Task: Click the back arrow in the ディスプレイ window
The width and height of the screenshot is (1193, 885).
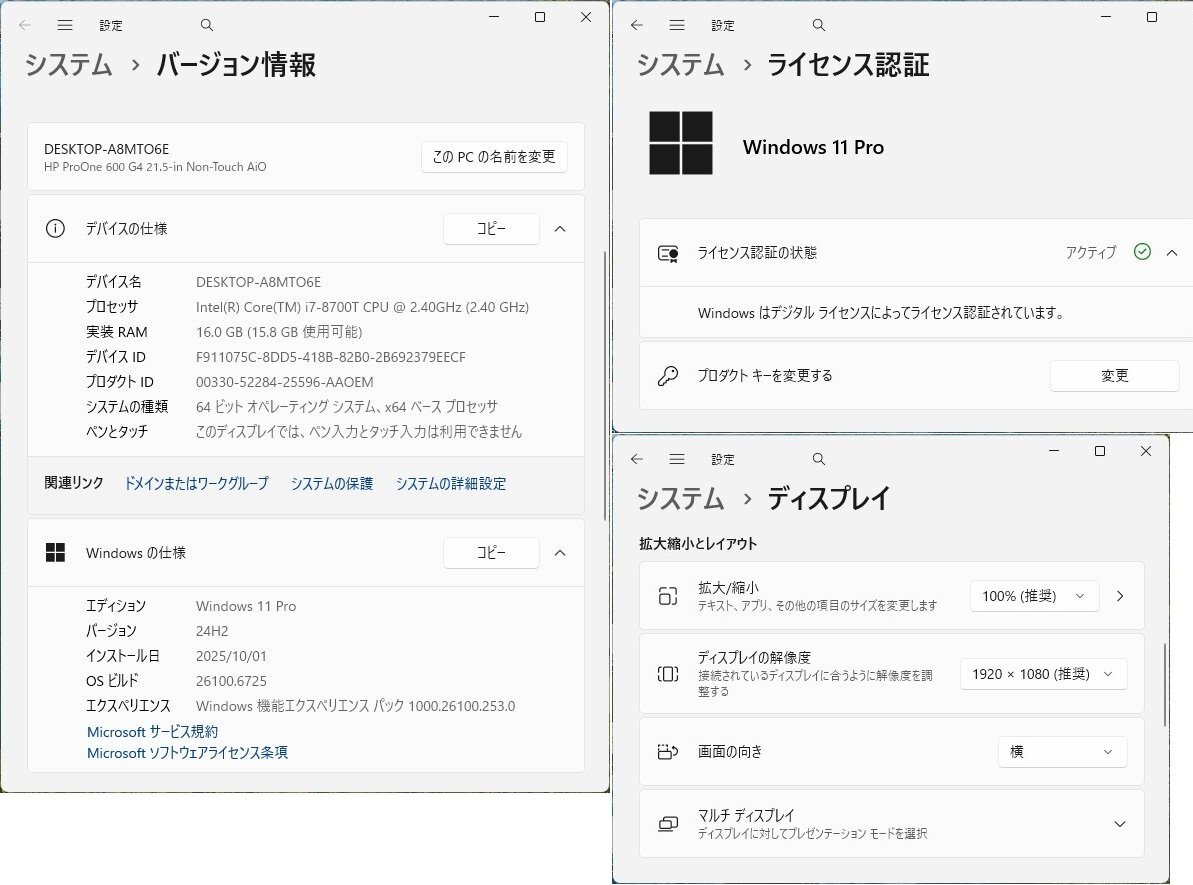Action: point(637,459)
